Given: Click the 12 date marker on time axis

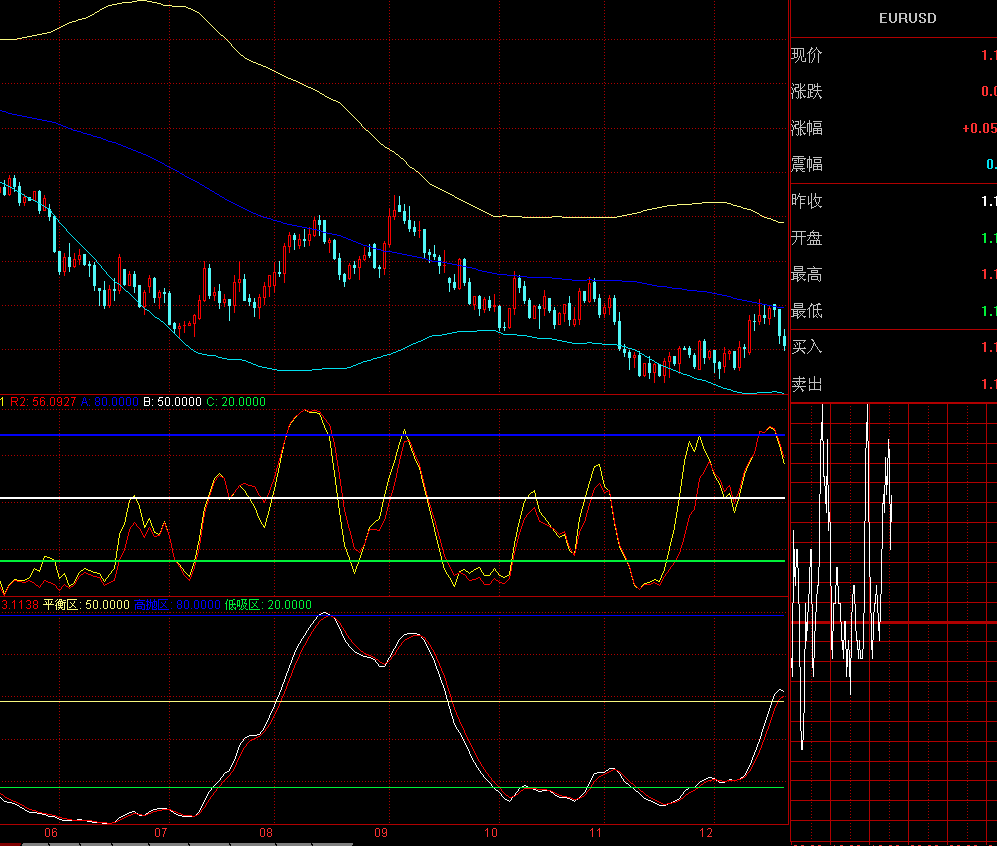Looking at the screenshot, I should pos(707,832).
